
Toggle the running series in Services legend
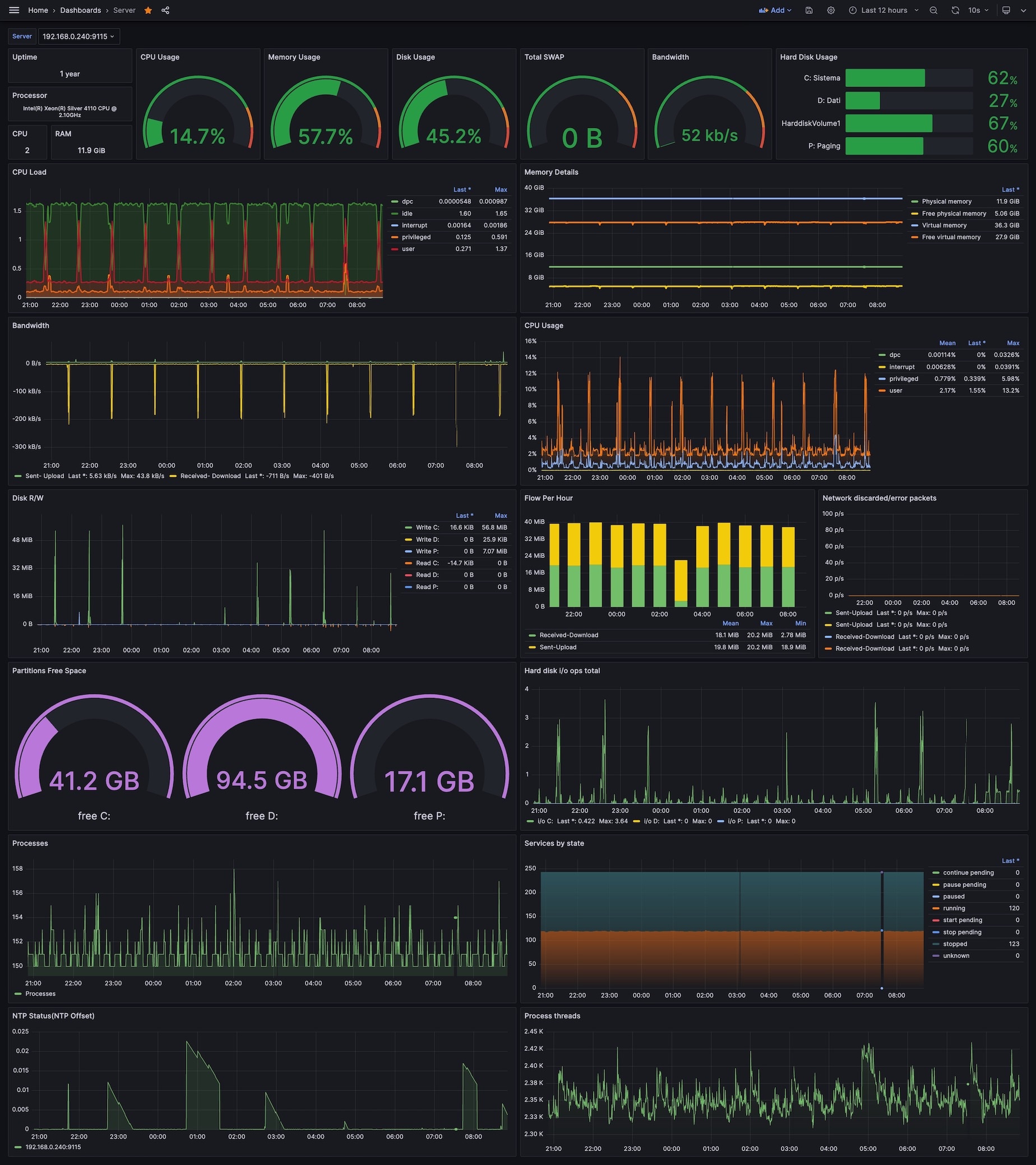(954, 909)
